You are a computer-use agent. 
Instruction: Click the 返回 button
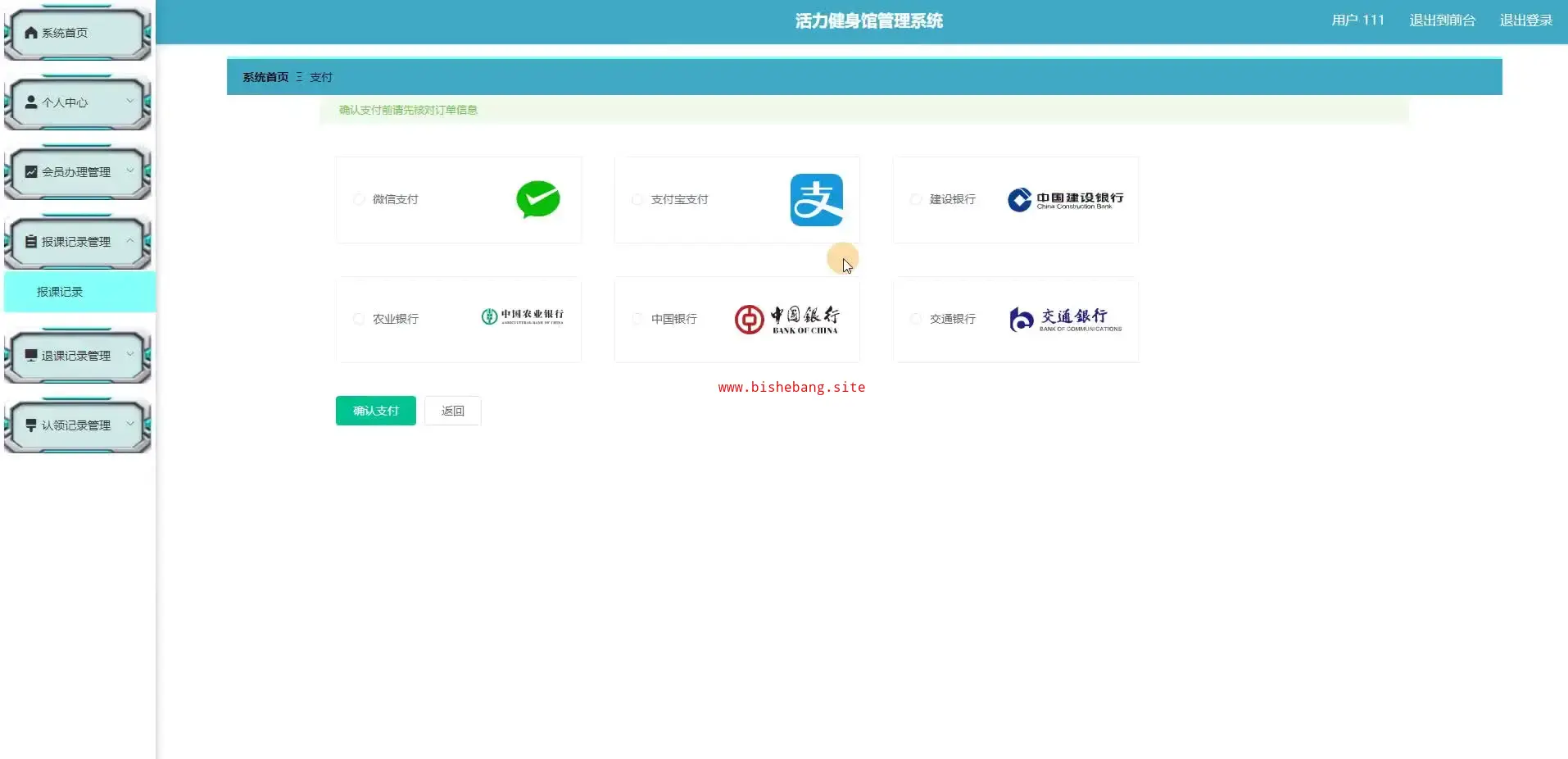(453, 411)
